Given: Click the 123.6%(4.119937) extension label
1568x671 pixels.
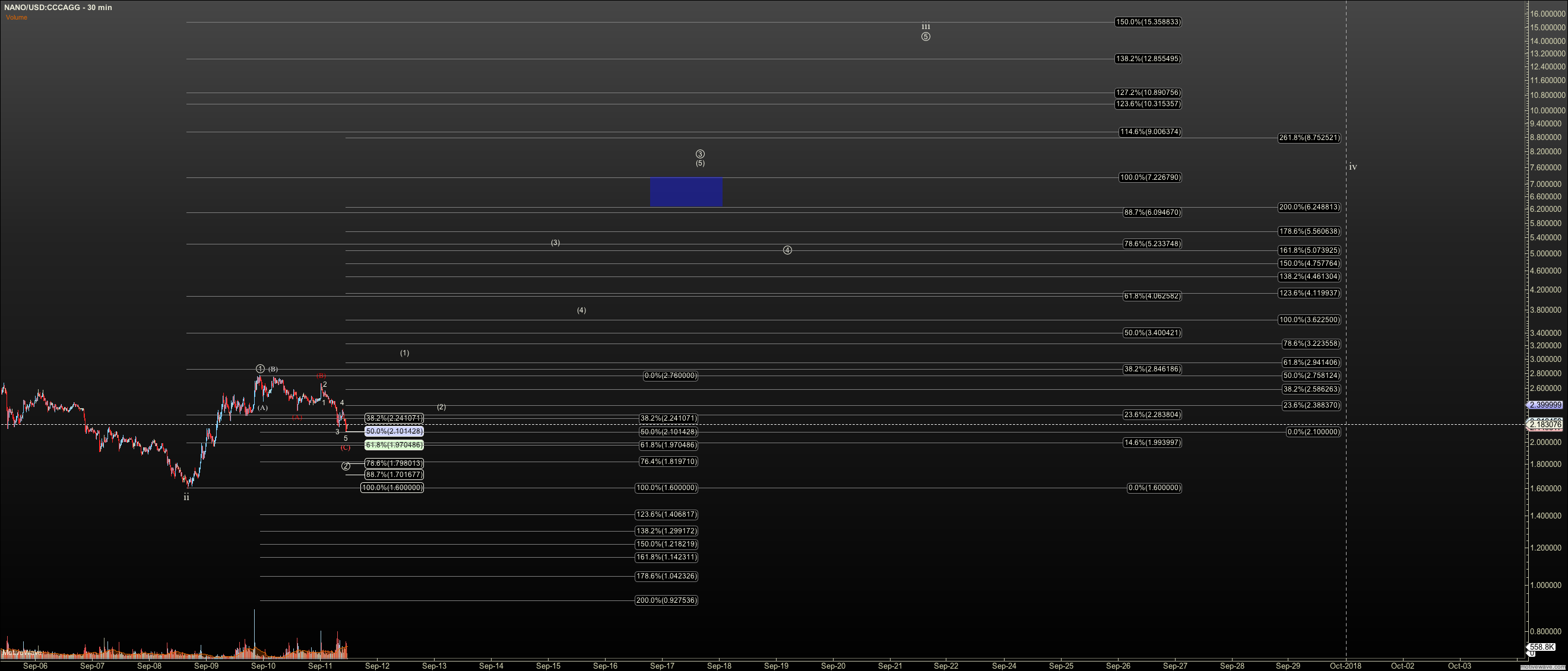Looking at the screenshot, I should [1309, 293].
